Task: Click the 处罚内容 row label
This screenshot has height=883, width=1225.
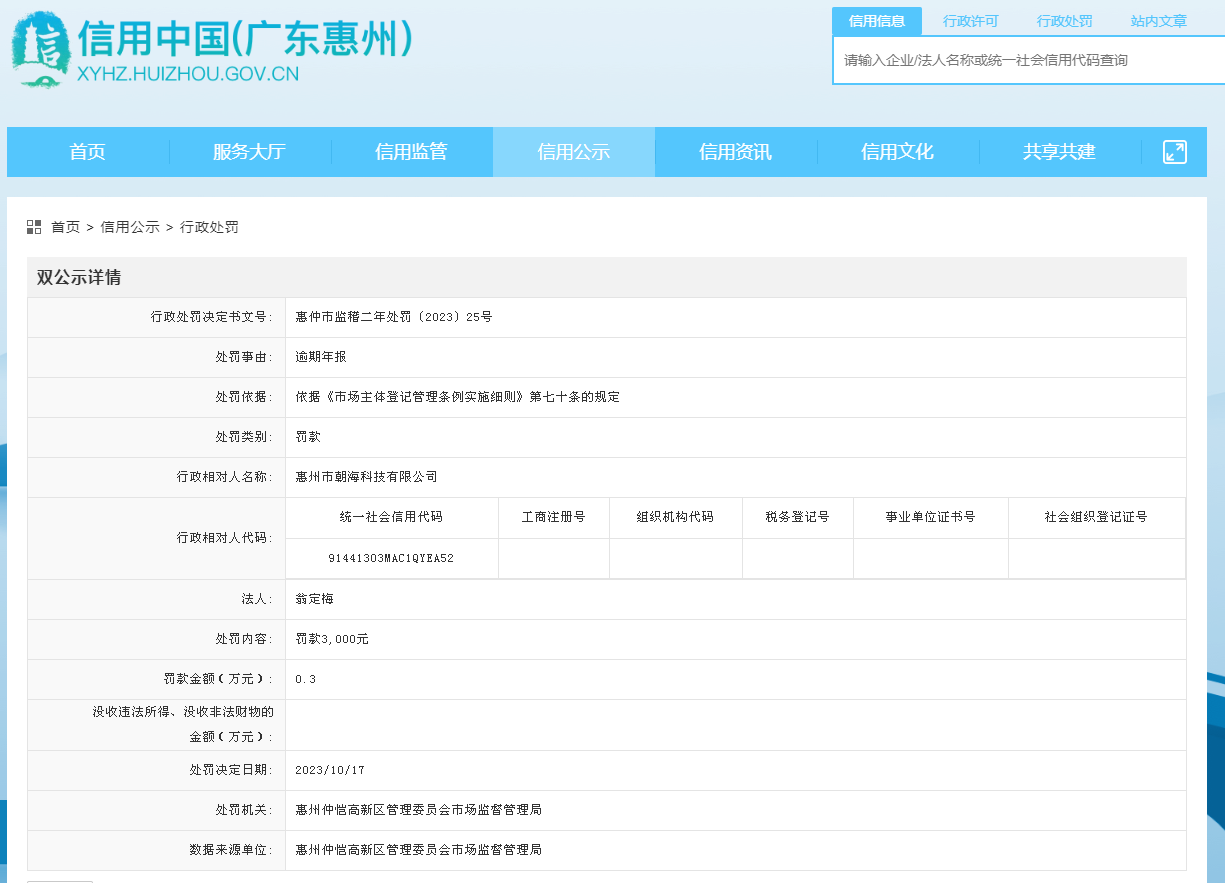Action: [244, 639]
